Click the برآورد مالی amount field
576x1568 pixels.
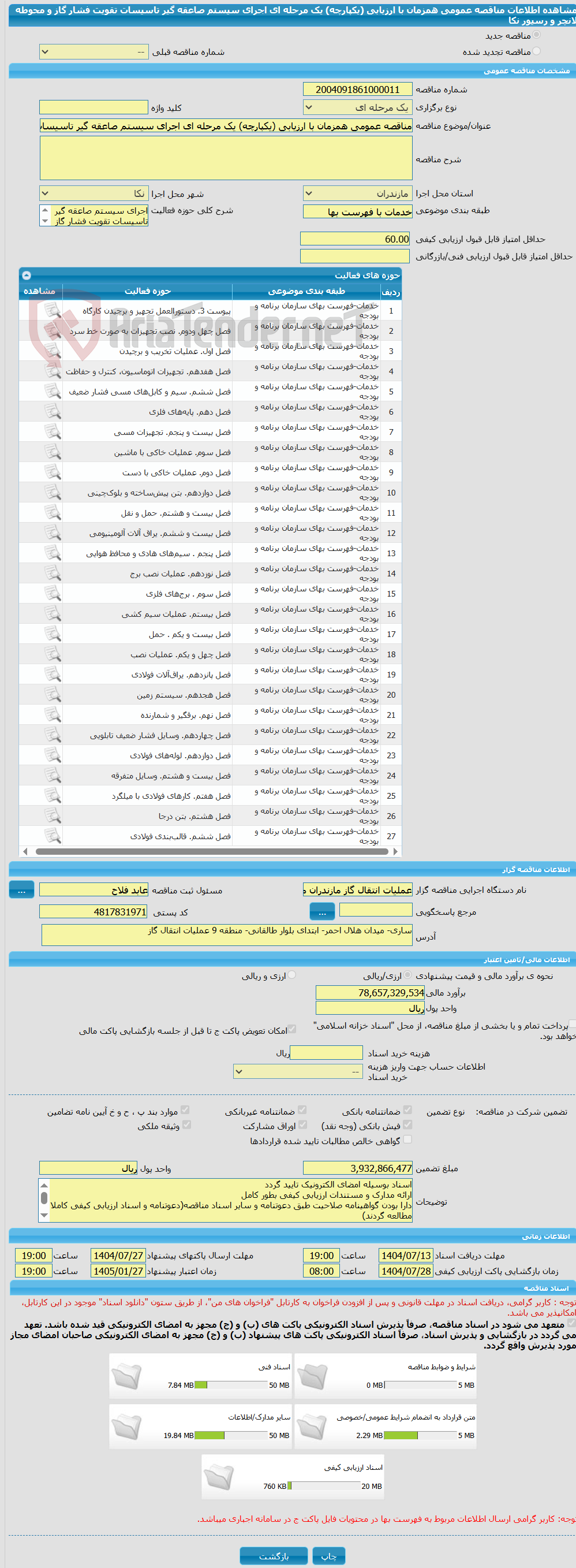click(370, 993)
